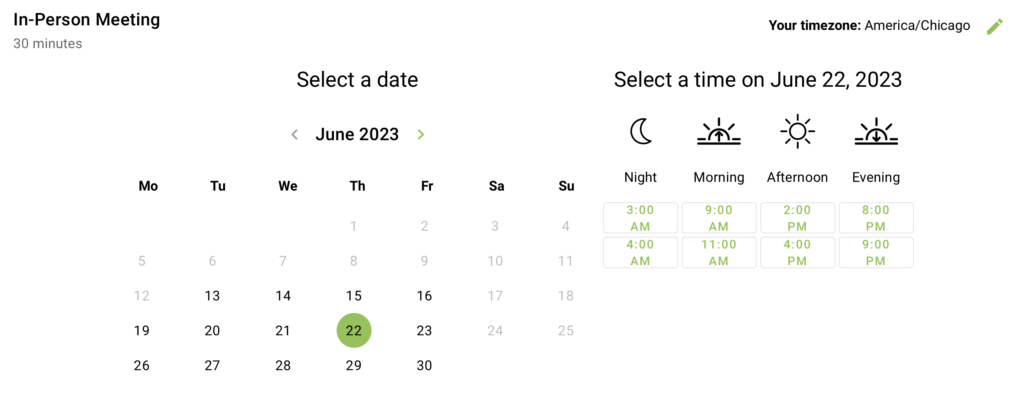Select June 19 on the calendar
The width and height of the screenshot is (1024, 416).
[x=142, y=330]
